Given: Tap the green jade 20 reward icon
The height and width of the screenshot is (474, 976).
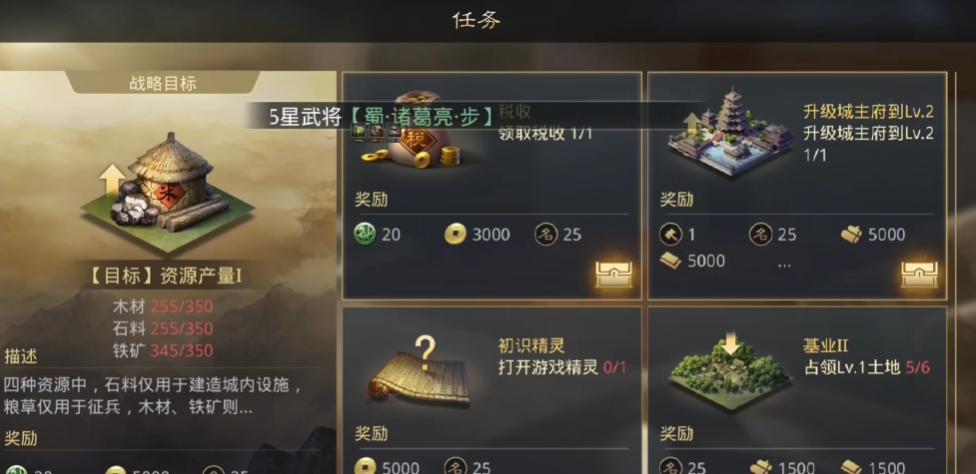Looking at the screenshot, I should click(x=365, y=235).
